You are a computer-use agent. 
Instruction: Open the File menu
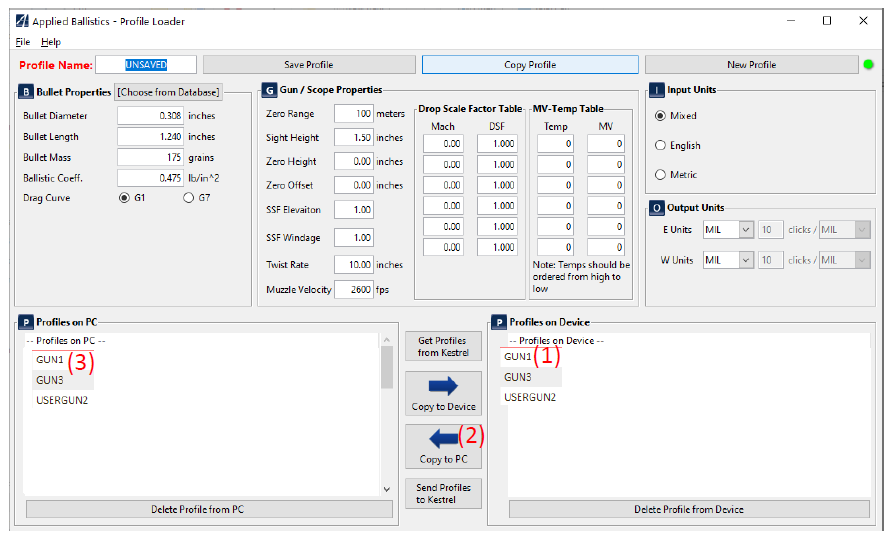[x=23, y=42]
